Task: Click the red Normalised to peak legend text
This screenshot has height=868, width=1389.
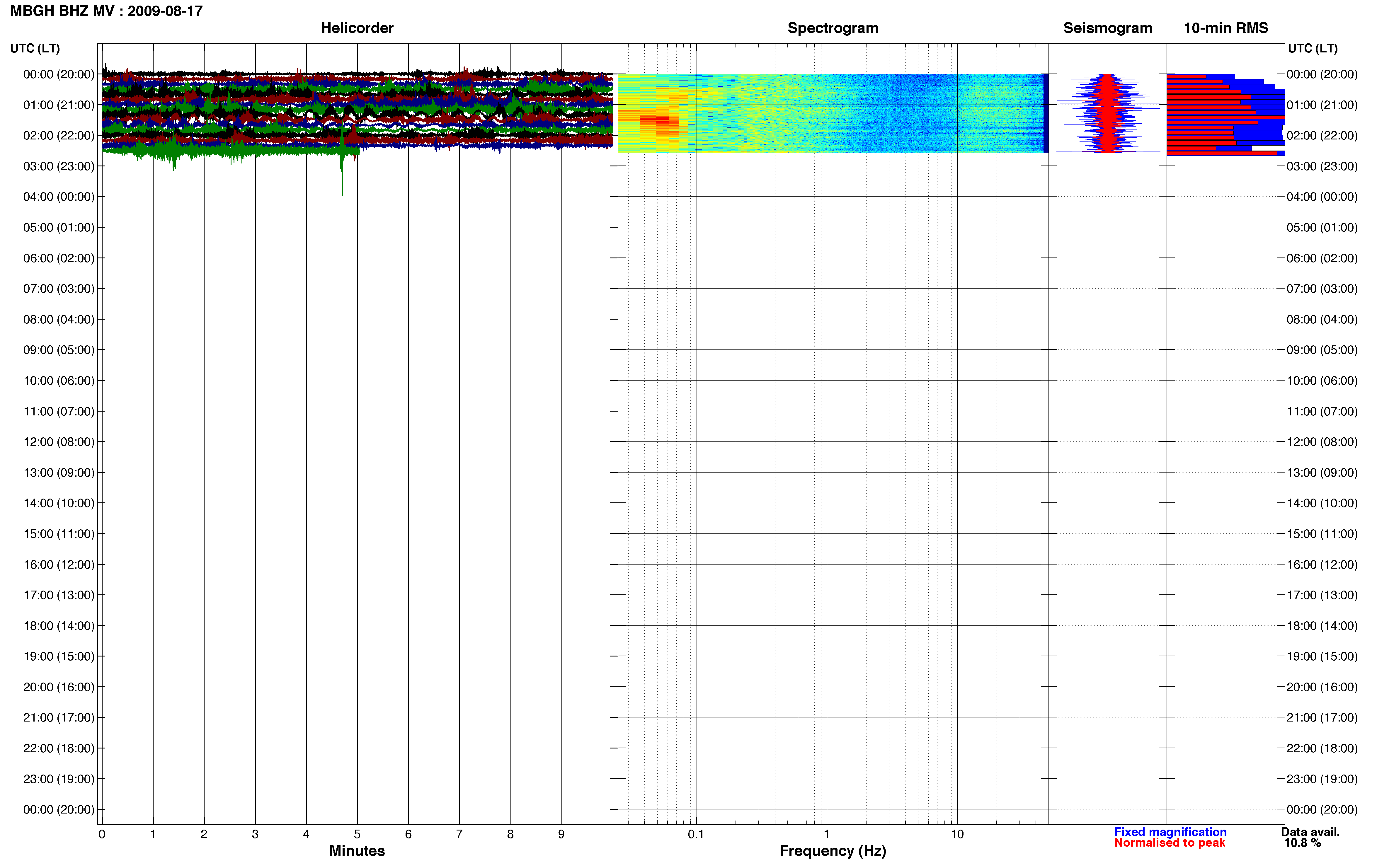Action: click(1169, 843)
